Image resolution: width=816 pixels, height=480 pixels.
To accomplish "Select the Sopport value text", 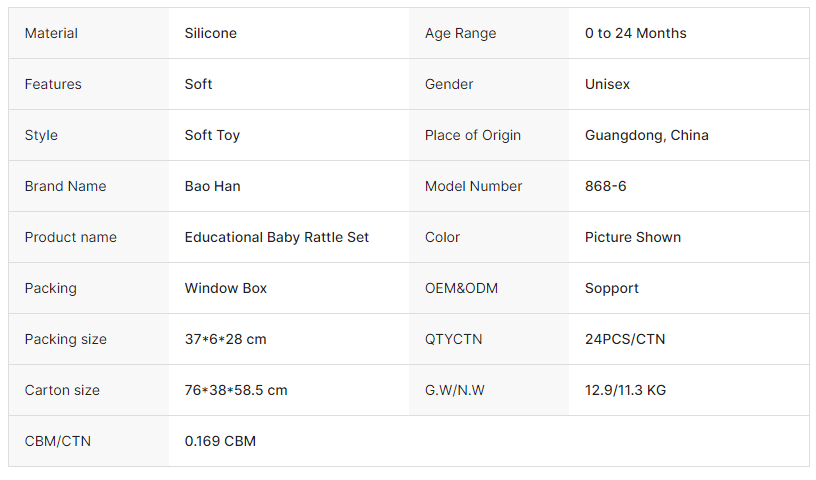I will pyautogui.click(x=612, y=288).
